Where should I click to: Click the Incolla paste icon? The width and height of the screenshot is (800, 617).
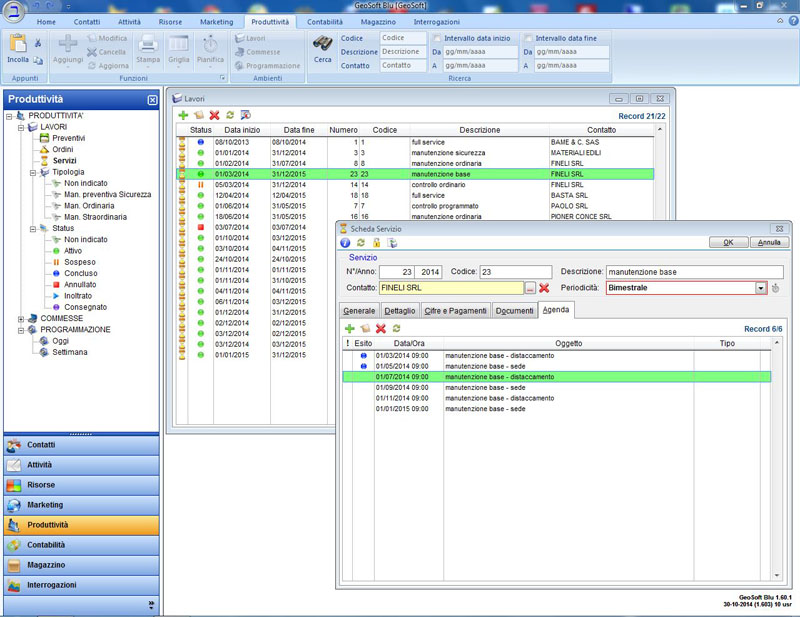(17, 44)
